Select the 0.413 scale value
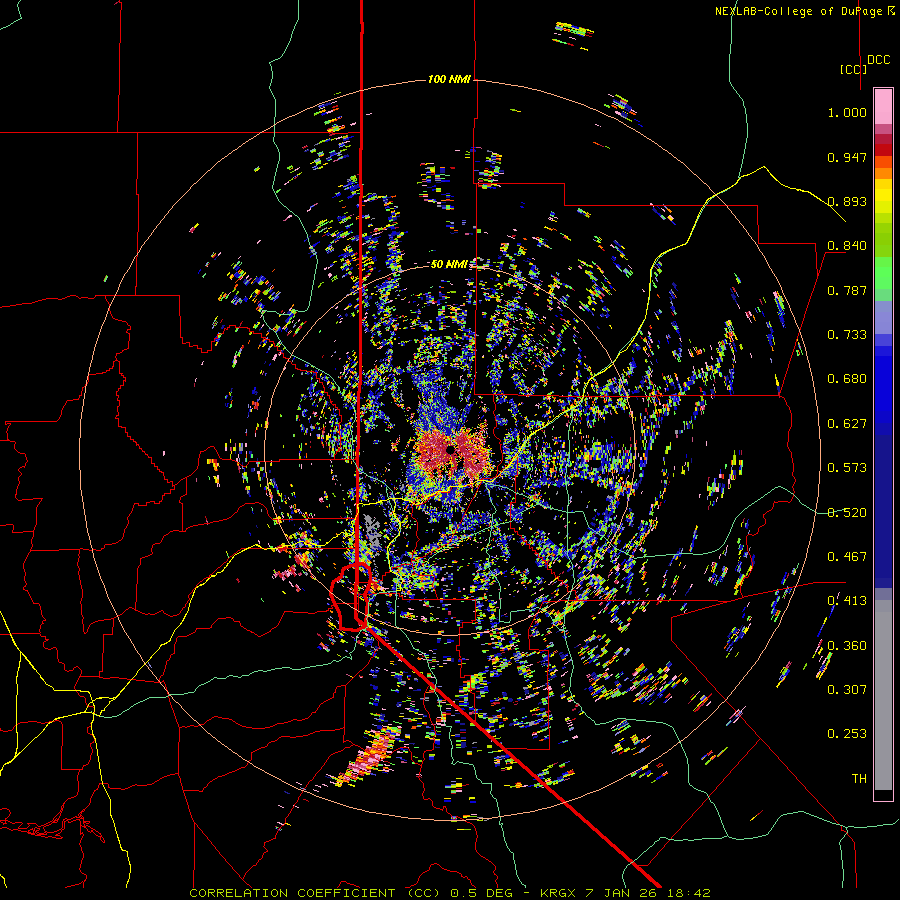The width and height of the screenshot is (900, 900). point(847,601)
